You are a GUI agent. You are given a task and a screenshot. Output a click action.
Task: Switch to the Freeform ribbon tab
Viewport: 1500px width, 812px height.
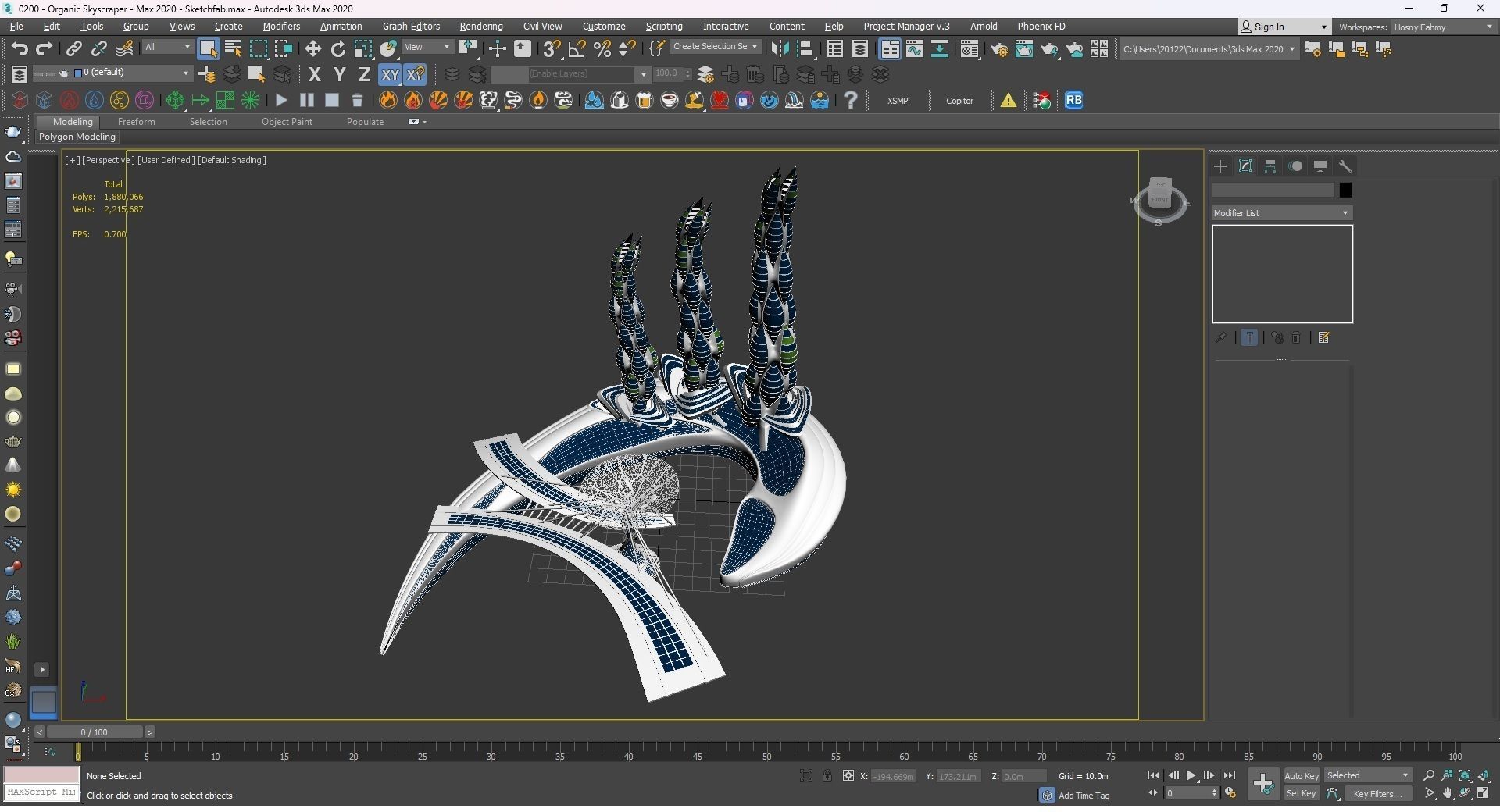point(136,122)
